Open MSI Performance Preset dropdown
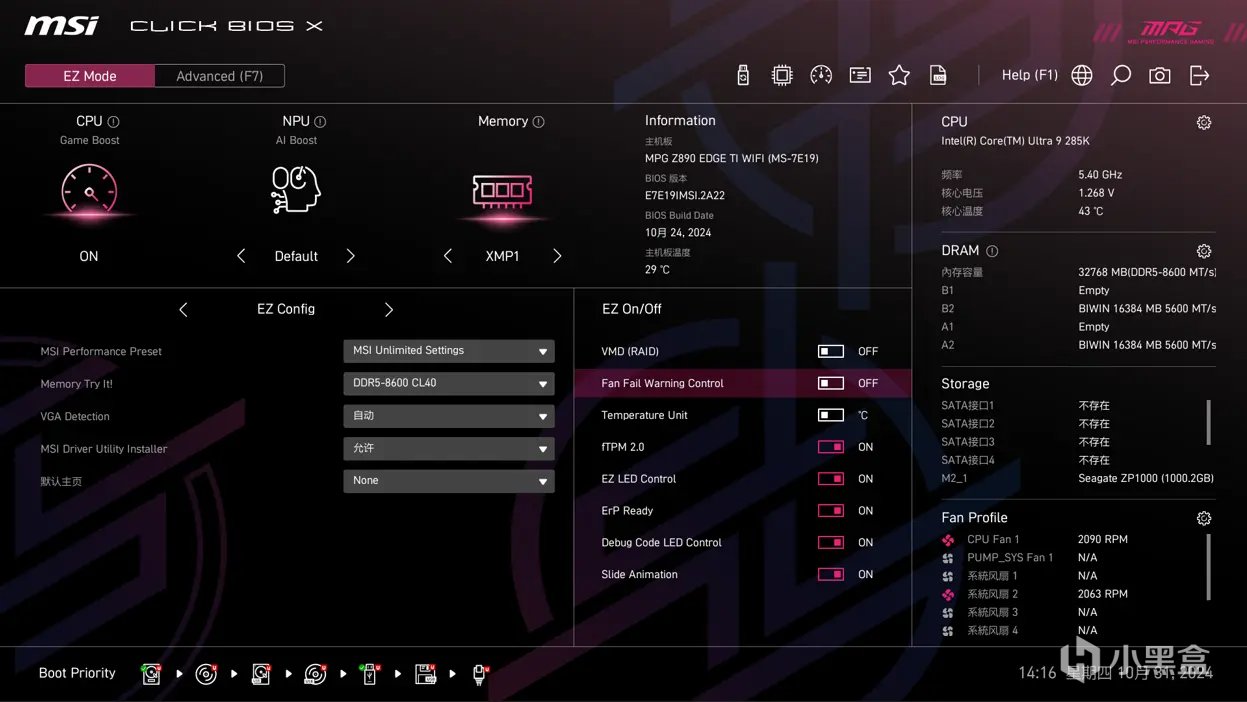The image size is (1247, 702). point(449,351)
